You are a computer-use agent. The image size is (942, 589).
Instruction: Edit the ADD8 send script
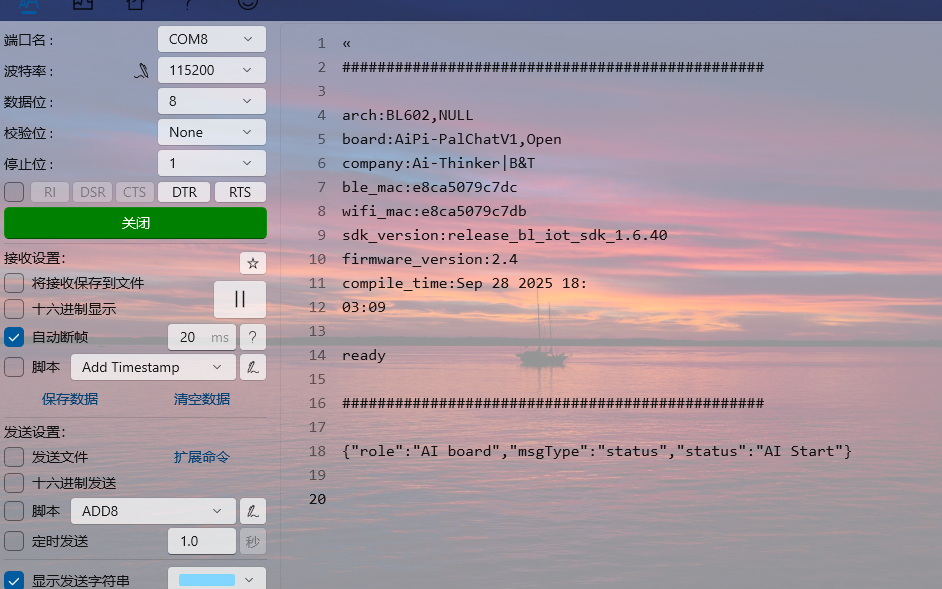(254, 511)
